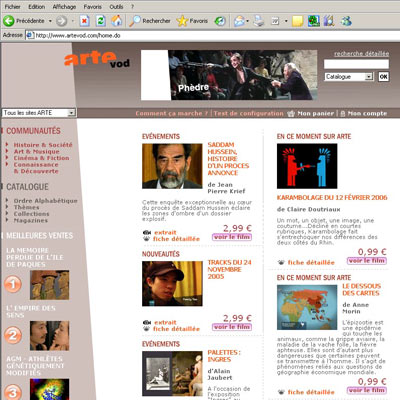Open fiche détaillée for Saddam Hussein film
Image resolution: width=400 pixels, height=400 pixels.
pos(176,239)
